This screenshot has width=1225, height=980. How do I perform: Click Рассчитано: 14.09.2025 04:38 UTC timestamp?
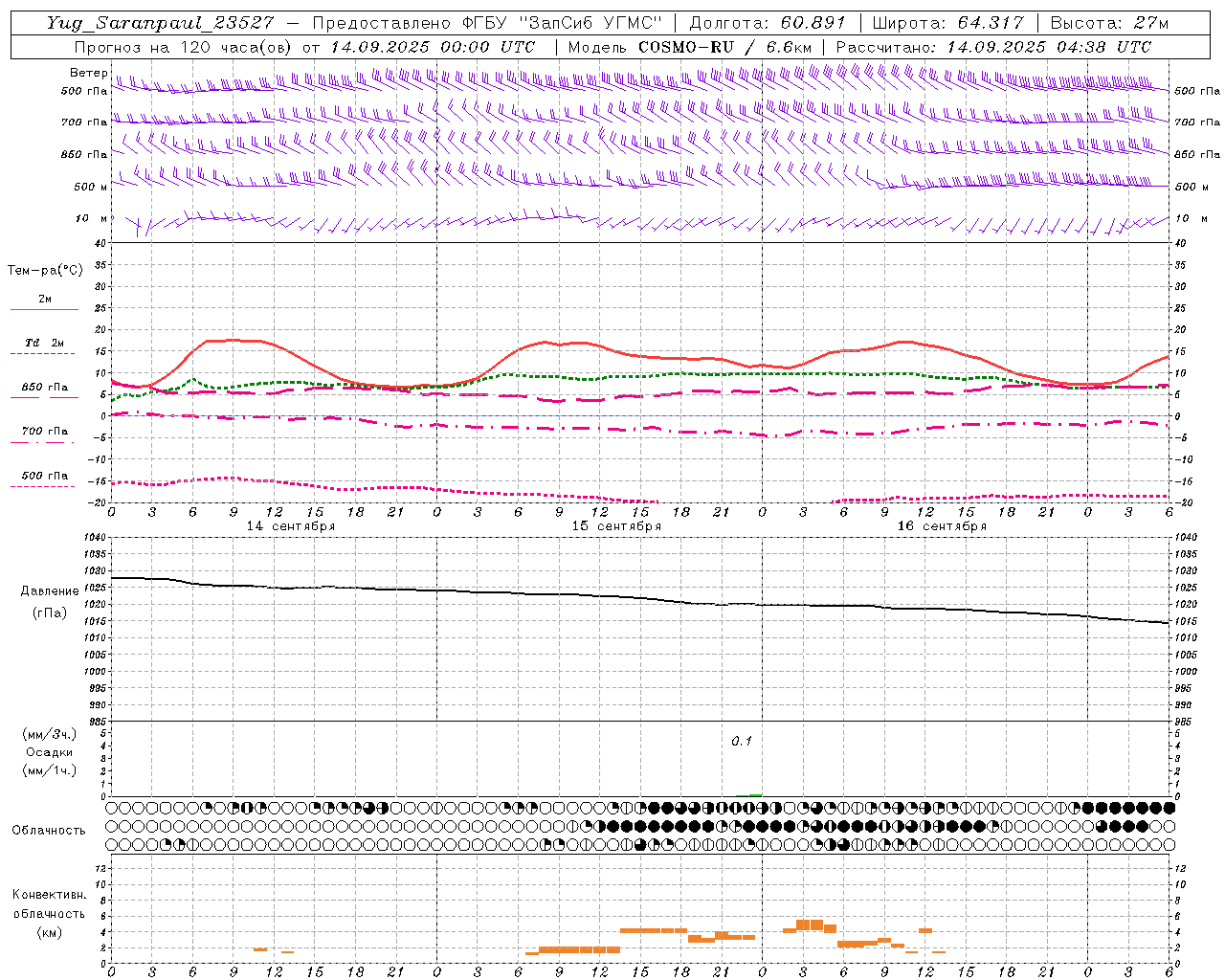click(993, 47)
